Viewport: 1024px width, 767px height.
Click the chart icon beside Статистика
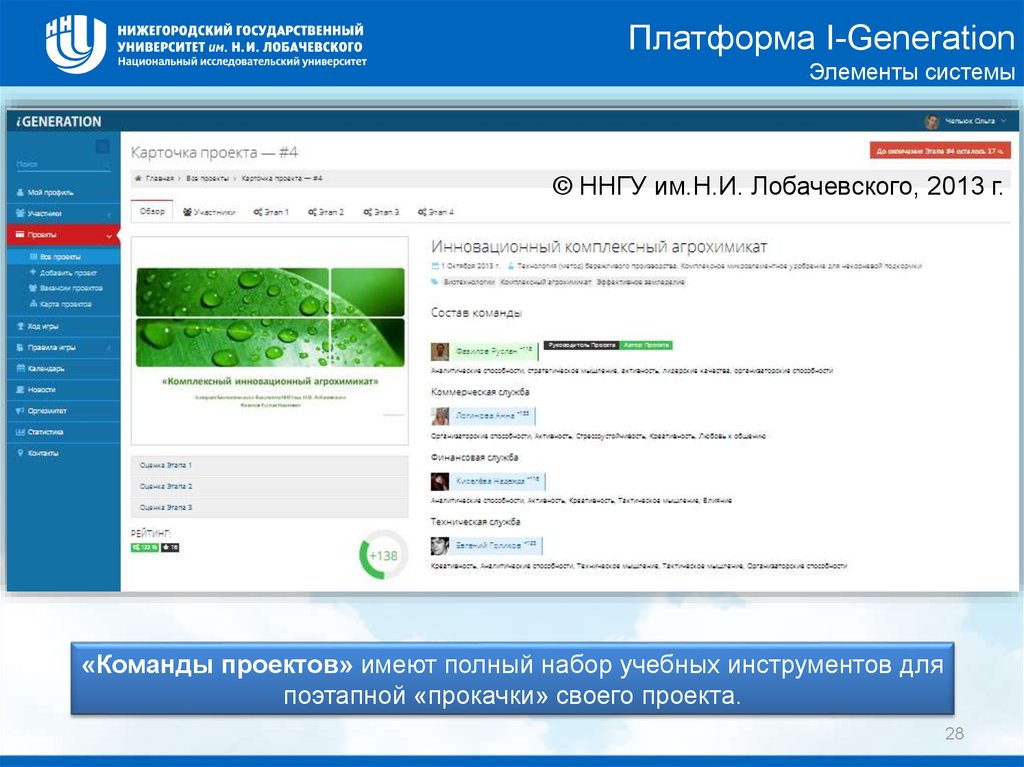coord(21,432)
